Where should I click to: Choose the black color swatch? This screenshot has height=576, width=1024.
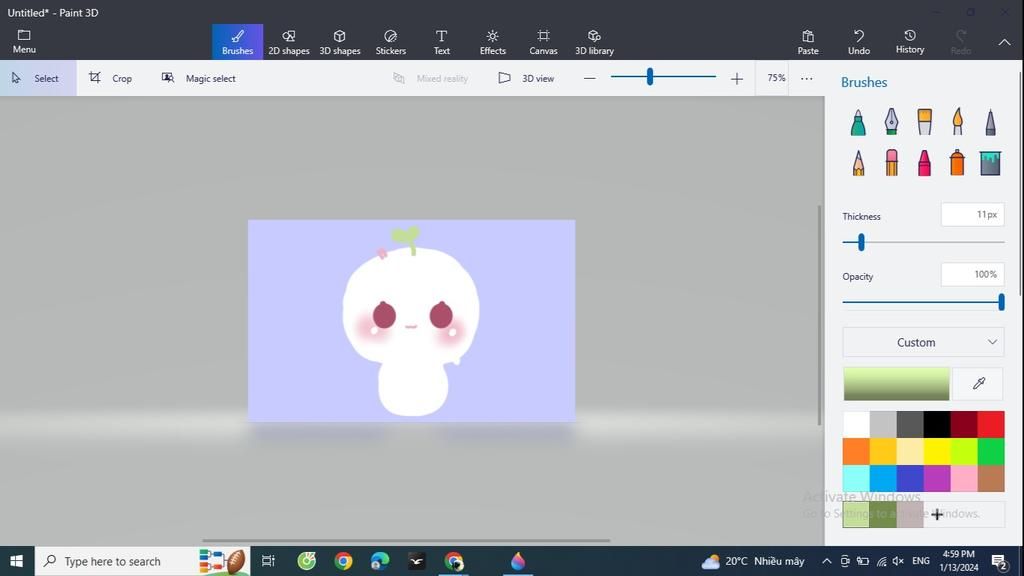click(937, 424)
